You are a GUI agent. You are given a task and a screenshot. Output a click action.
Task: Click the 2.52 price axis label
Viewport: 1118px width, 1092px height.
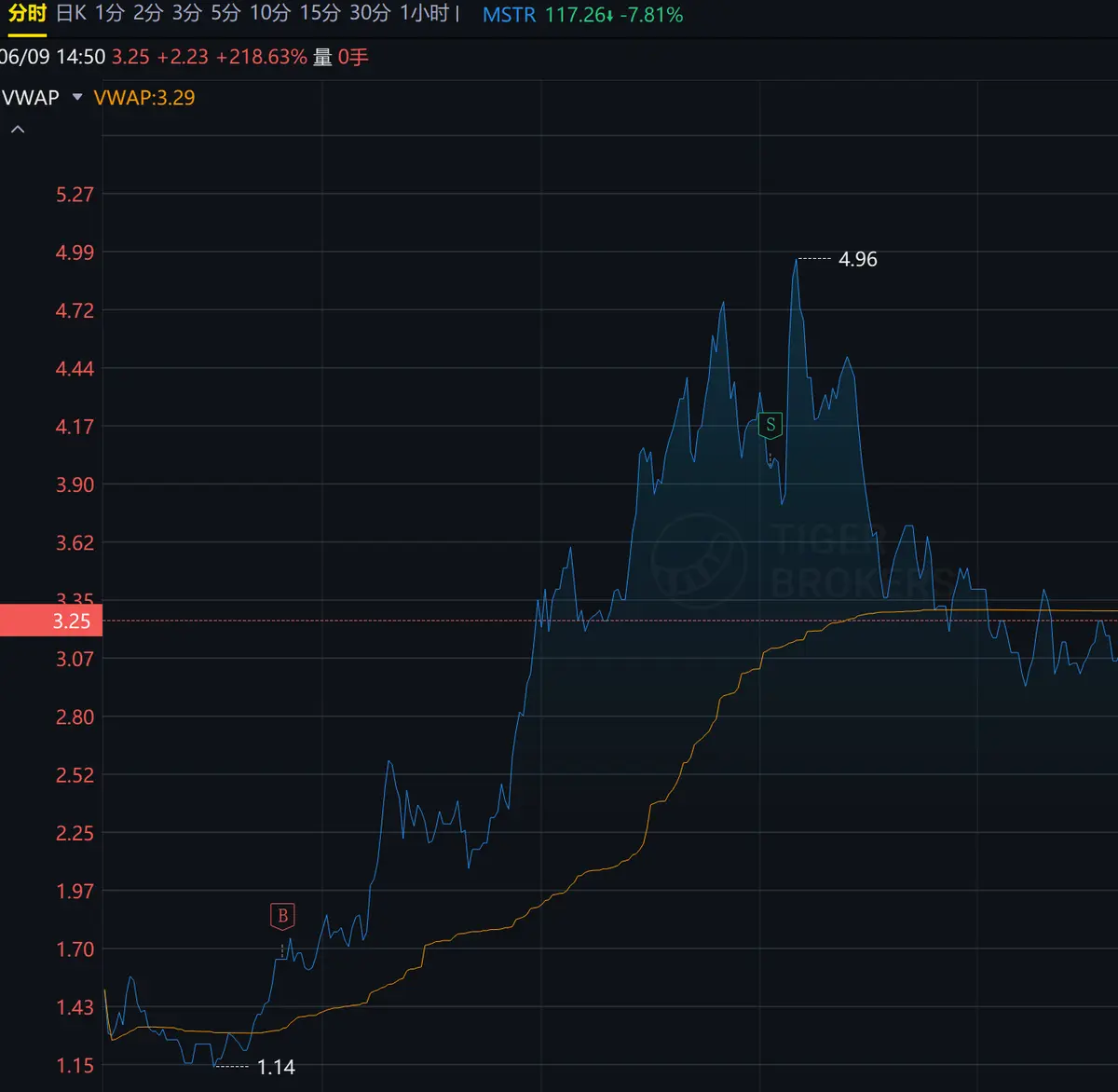tap(75, 774)
